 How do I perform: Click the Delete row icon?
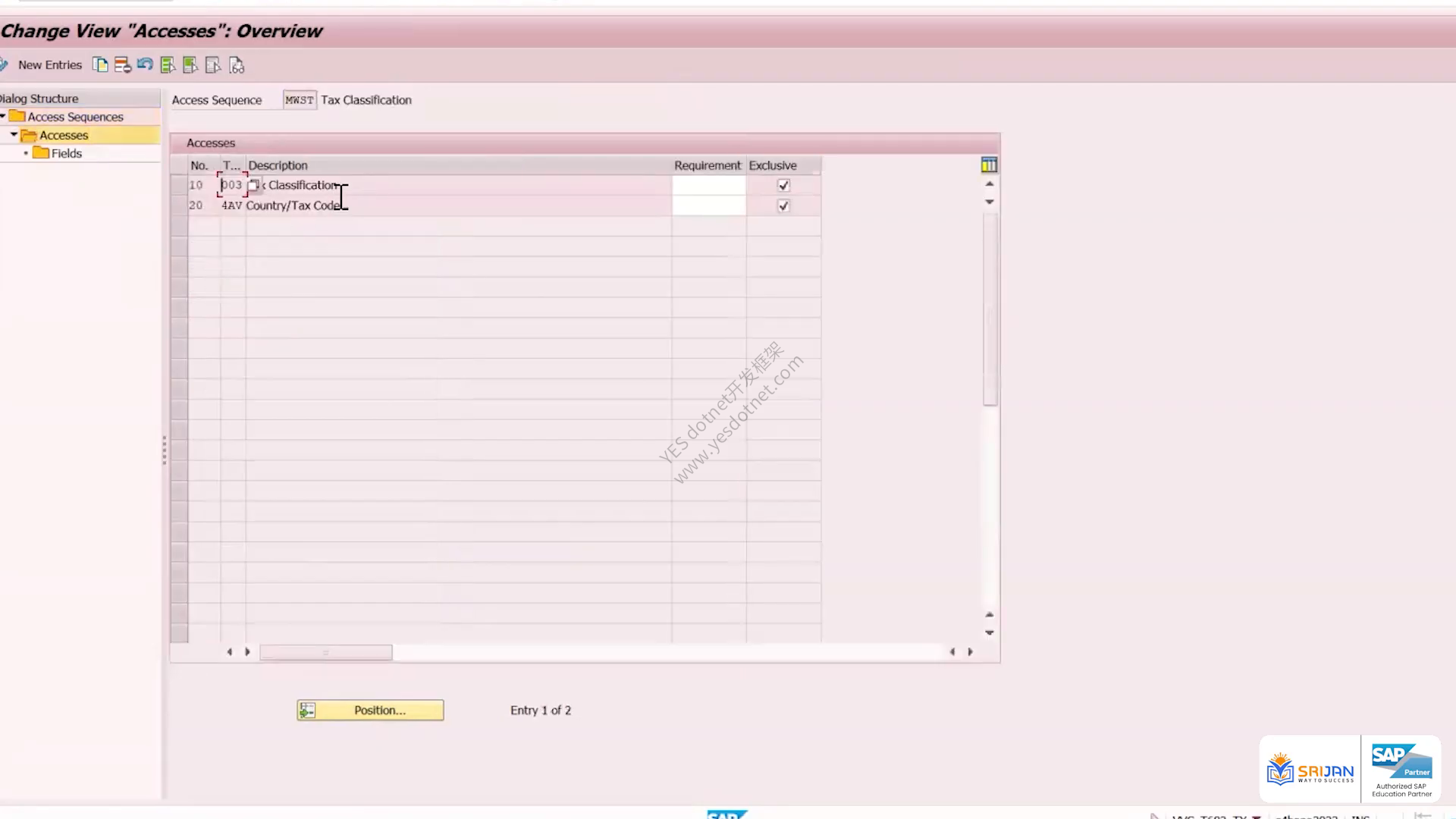[122, 65]
